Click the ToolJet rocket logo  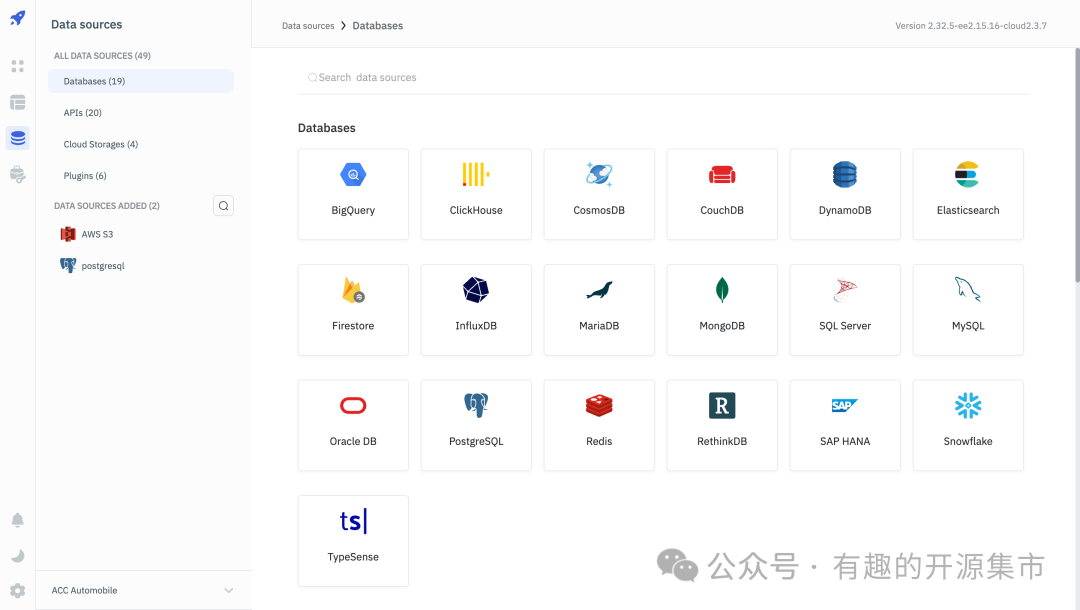[x=18, y=18]
